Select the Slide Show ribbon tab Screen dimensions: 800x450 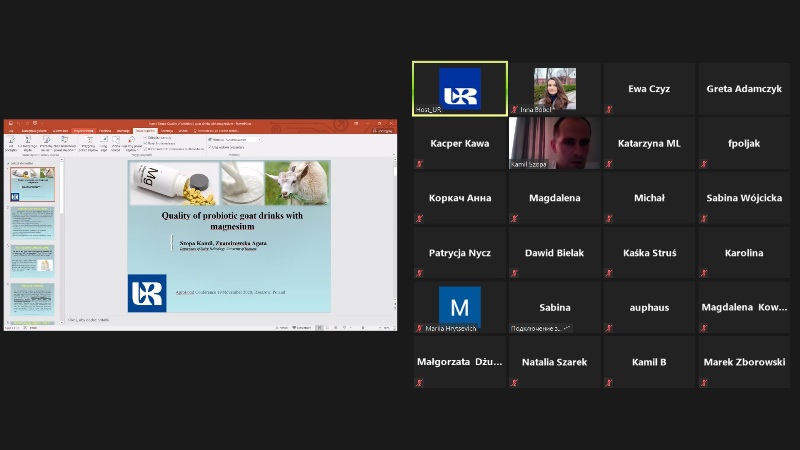pos(145,131)
